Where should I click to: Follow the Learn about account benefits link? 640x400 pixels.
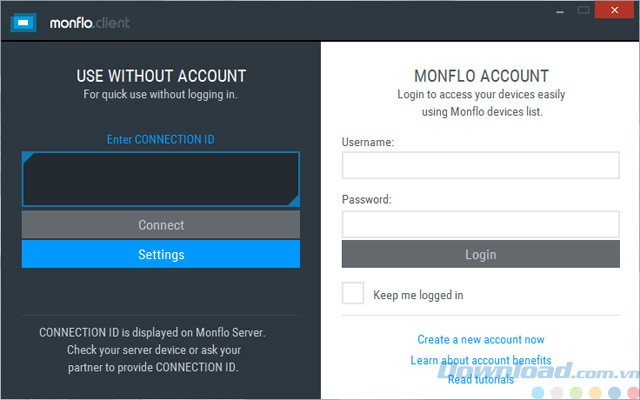tap(481, 360)
